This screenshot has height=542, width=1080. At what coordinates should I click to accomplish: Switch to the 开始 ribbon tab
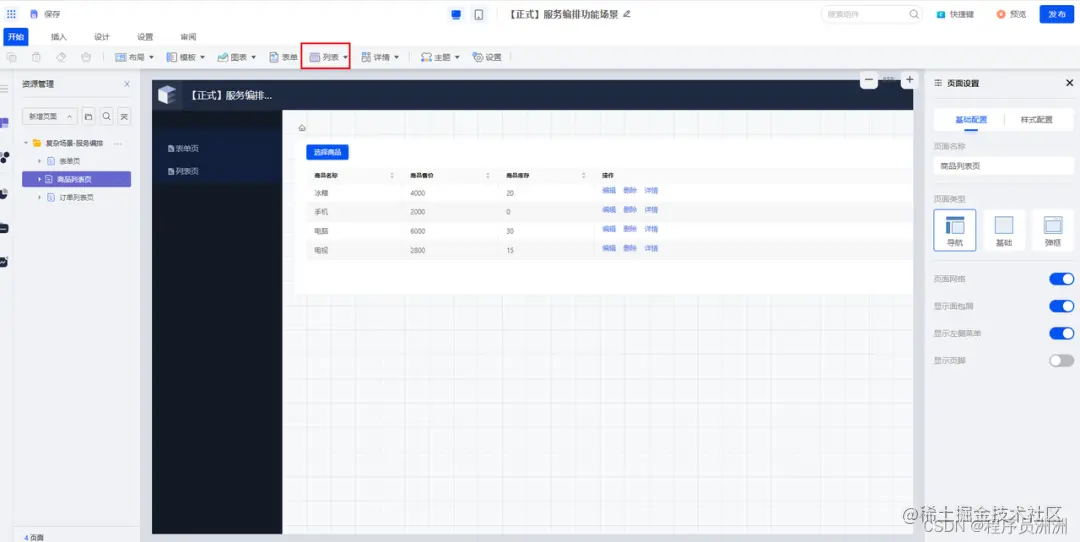pos(16,37)
